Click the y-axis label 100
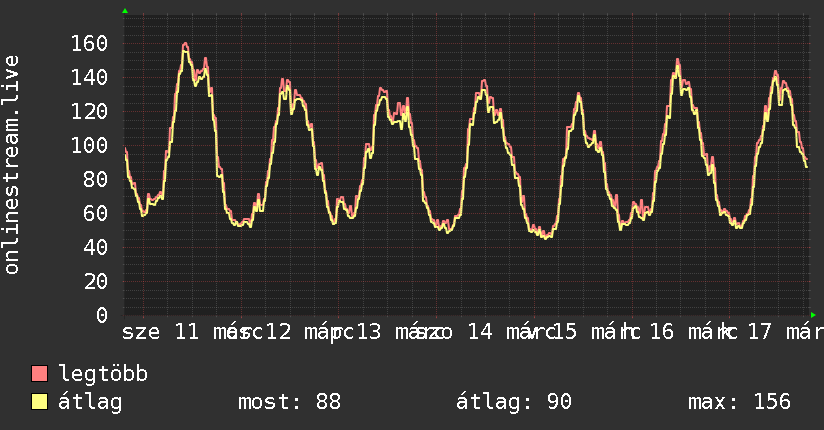This screenshot has height=430, width=824. [x=89, y=146]
